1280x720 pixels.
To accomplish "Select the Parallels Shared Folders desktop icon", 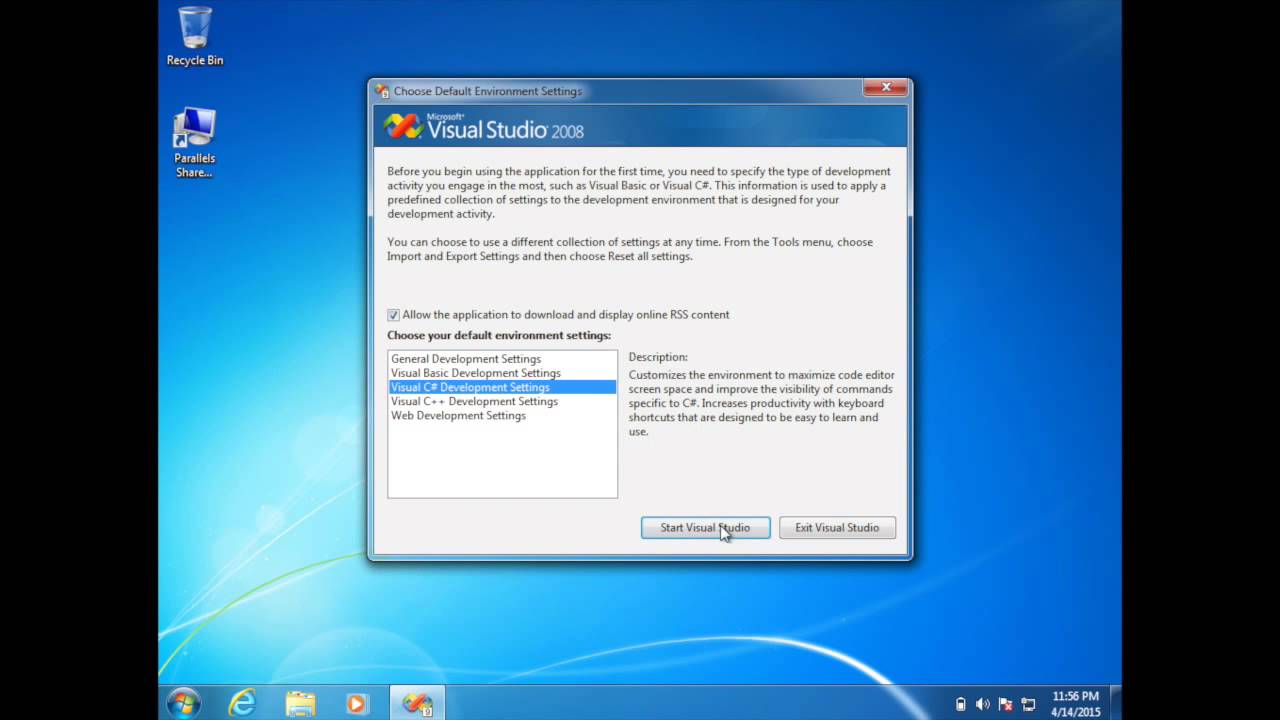I will click(194, 143).
